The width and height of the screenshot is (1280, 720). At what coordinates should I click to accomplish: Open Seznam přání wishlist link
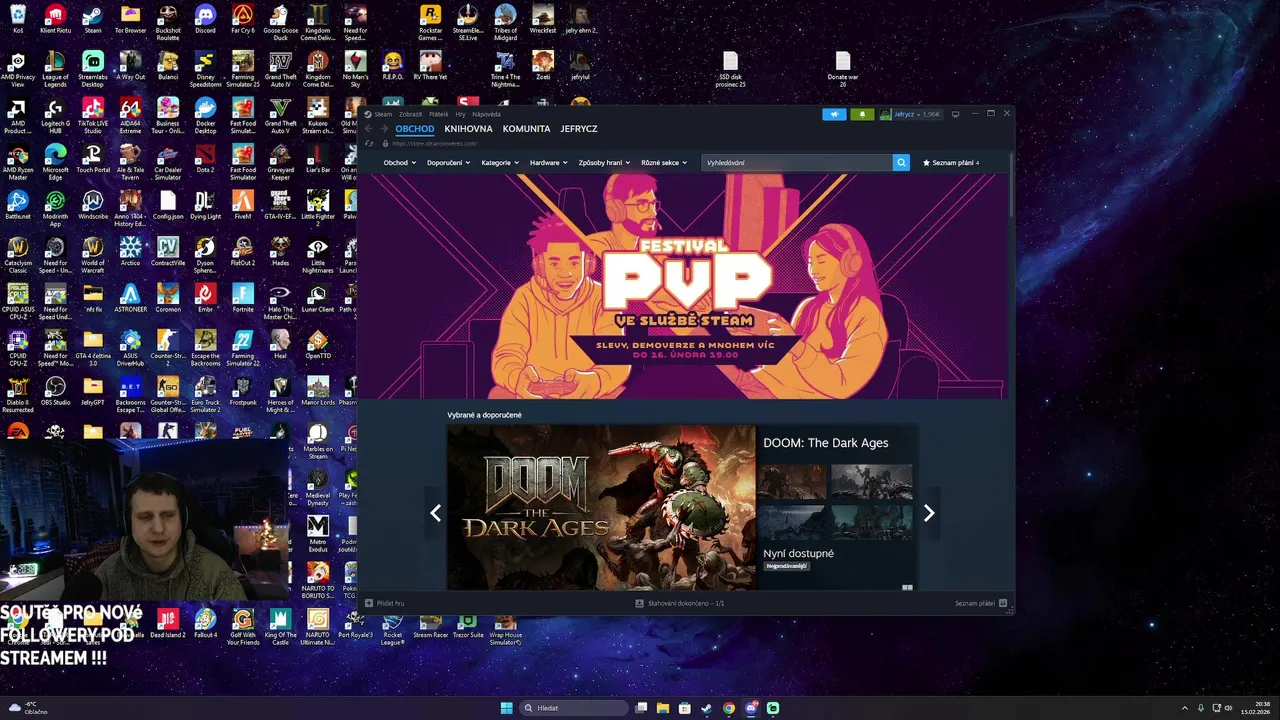tap(951, 162)
